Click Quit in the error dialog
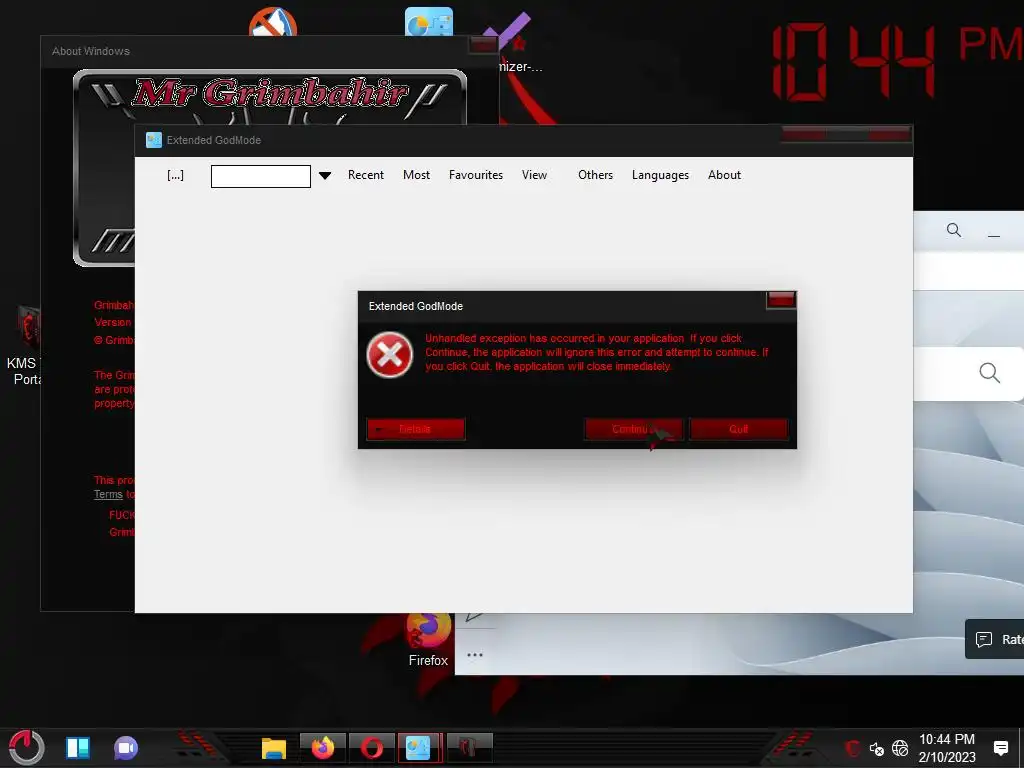The height and width of the screenshot is (768, 1024). [739, 429]
